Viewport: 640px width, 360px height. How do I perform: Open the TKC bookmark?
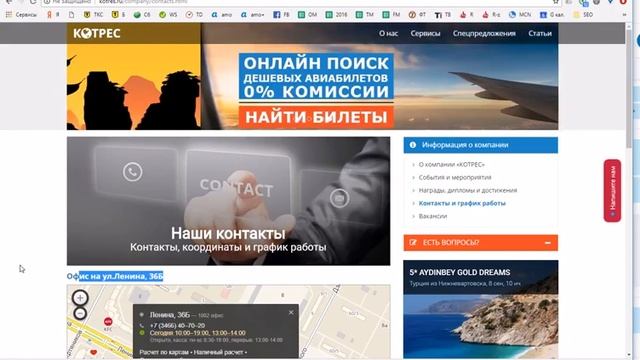coord(93,15)
